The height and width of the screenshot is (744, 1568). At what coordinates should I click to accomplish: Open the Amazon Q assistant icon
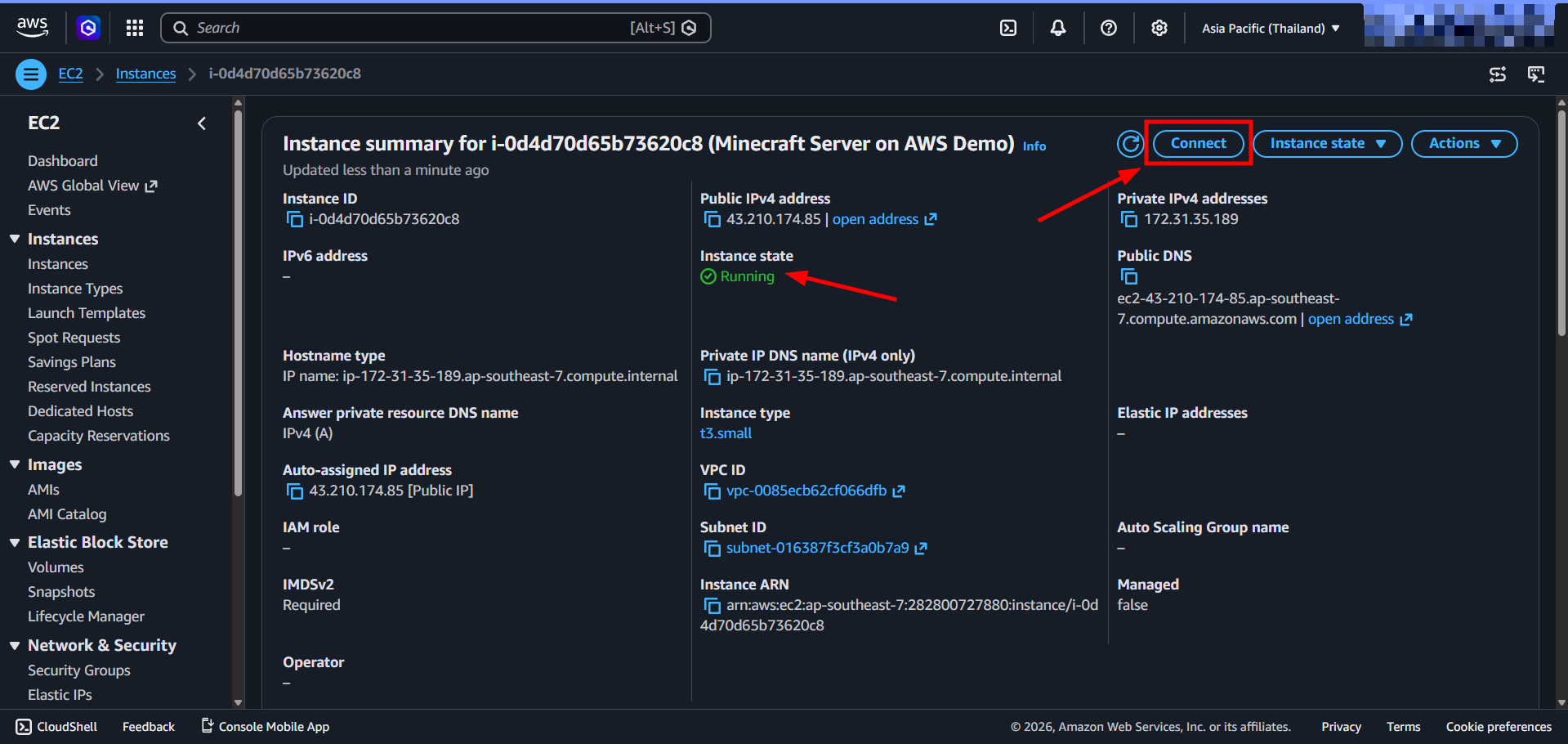point(88,28)
